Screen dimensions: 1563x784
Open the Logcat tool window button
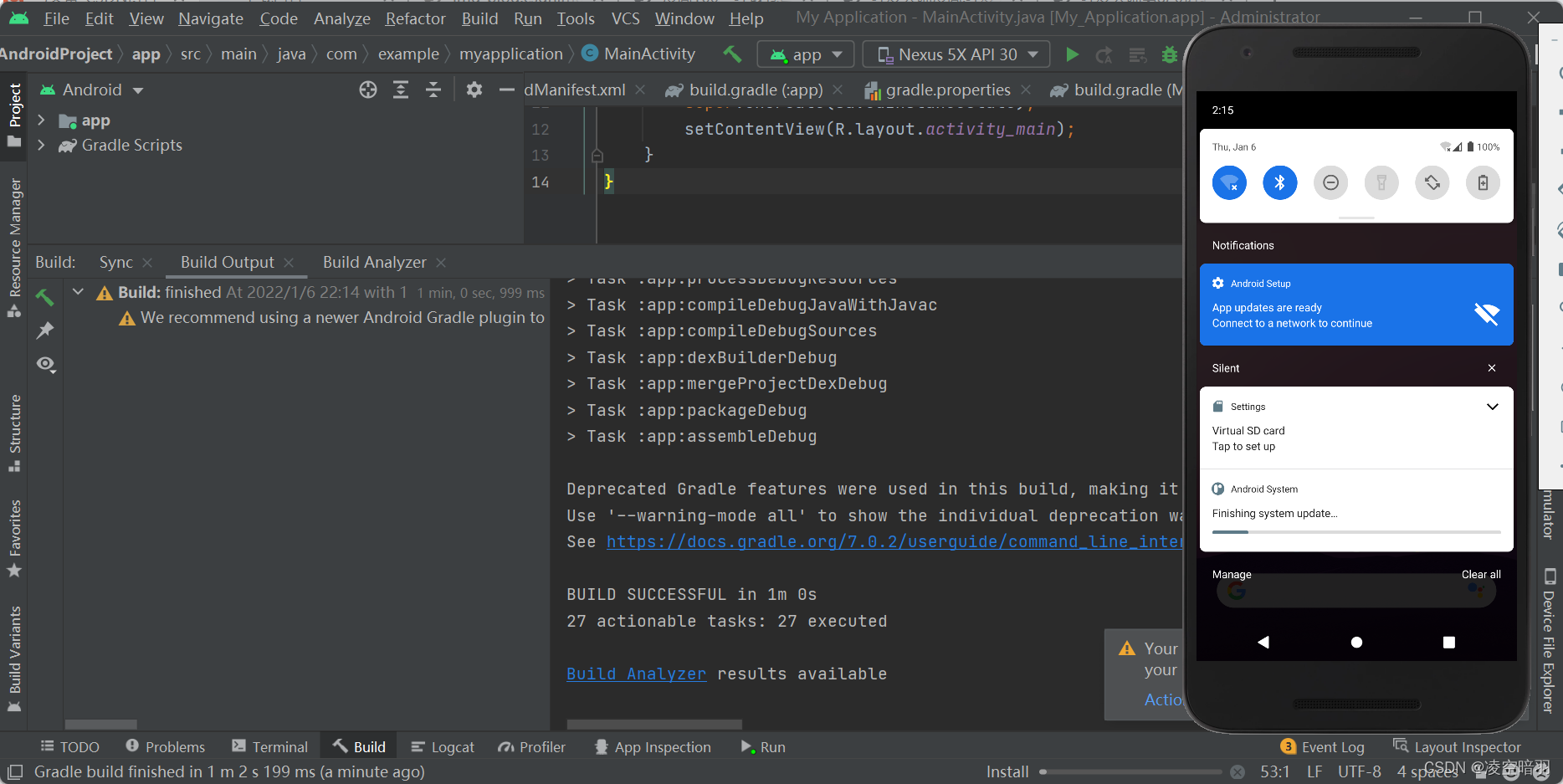[443, 746]
